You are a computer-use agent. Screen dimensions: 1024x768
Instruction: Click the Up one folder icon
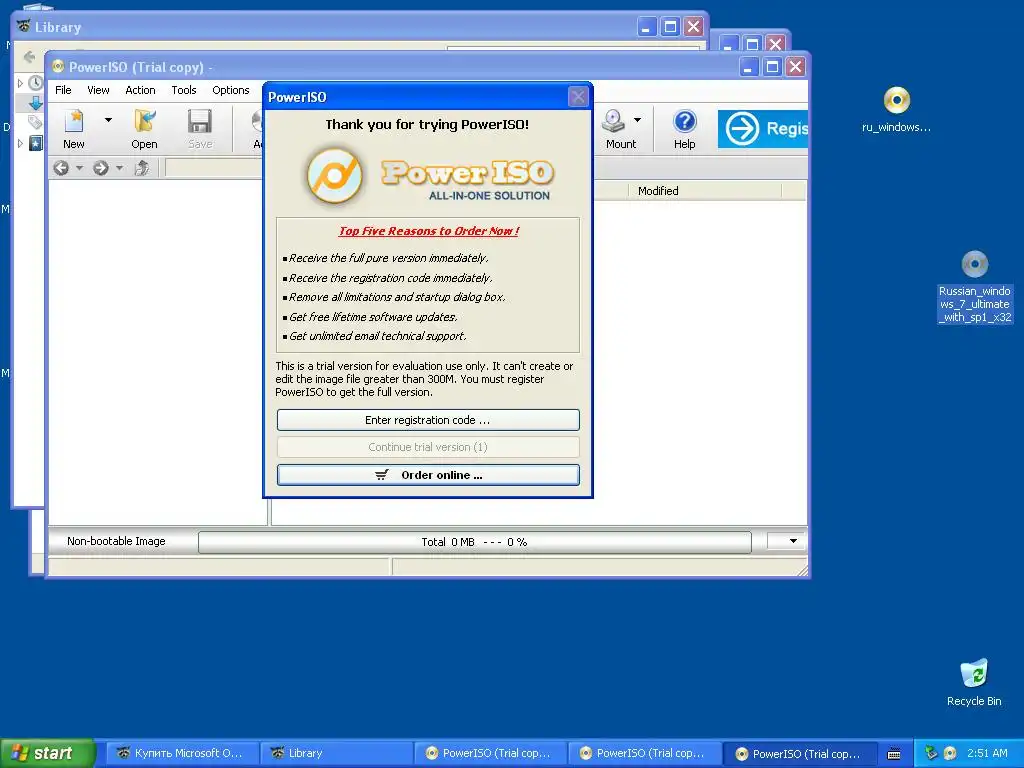(x=142, y=168)
